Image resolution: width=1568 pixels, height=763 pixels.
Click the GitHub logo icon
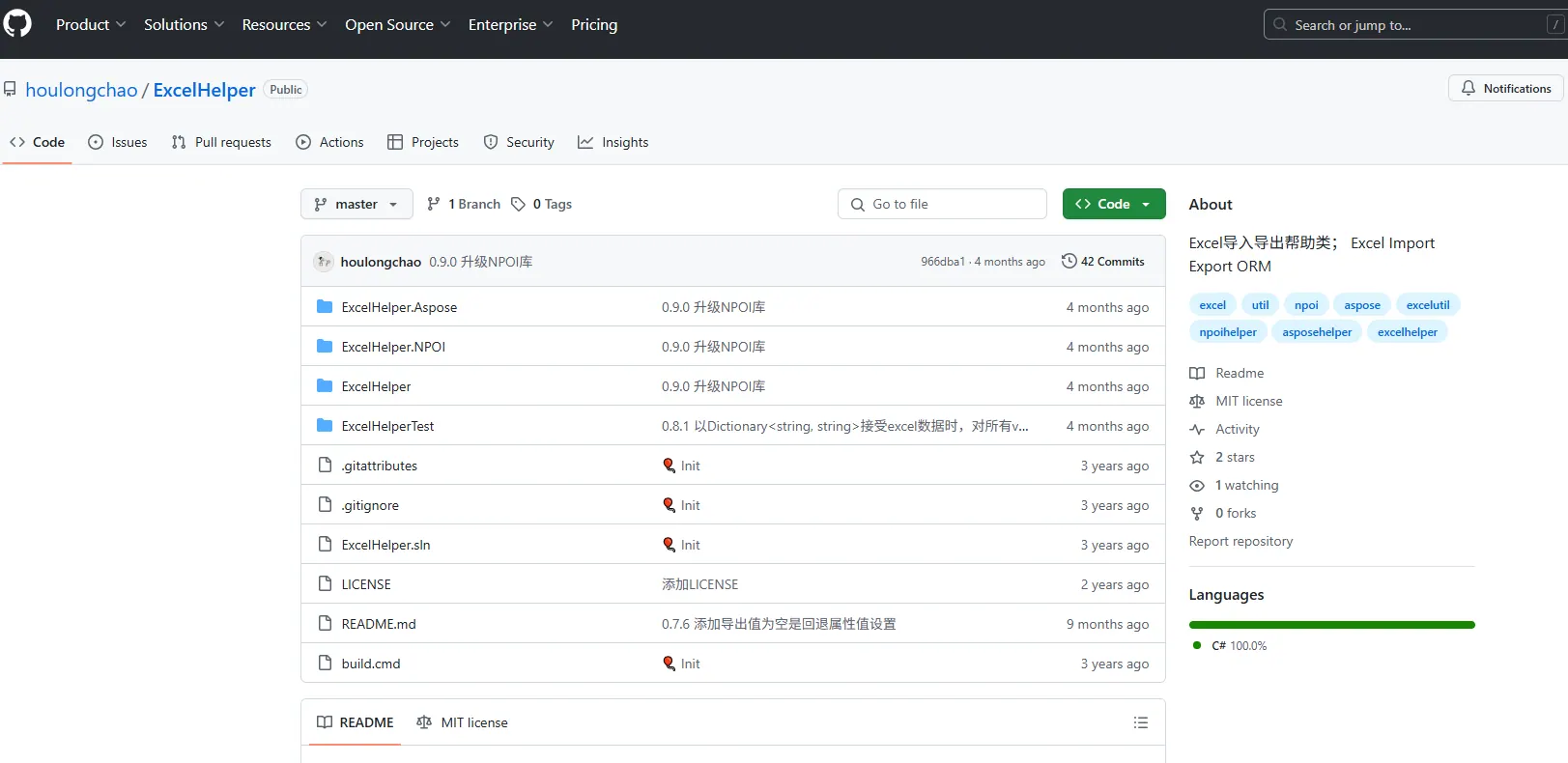click(x=17, y=23)
